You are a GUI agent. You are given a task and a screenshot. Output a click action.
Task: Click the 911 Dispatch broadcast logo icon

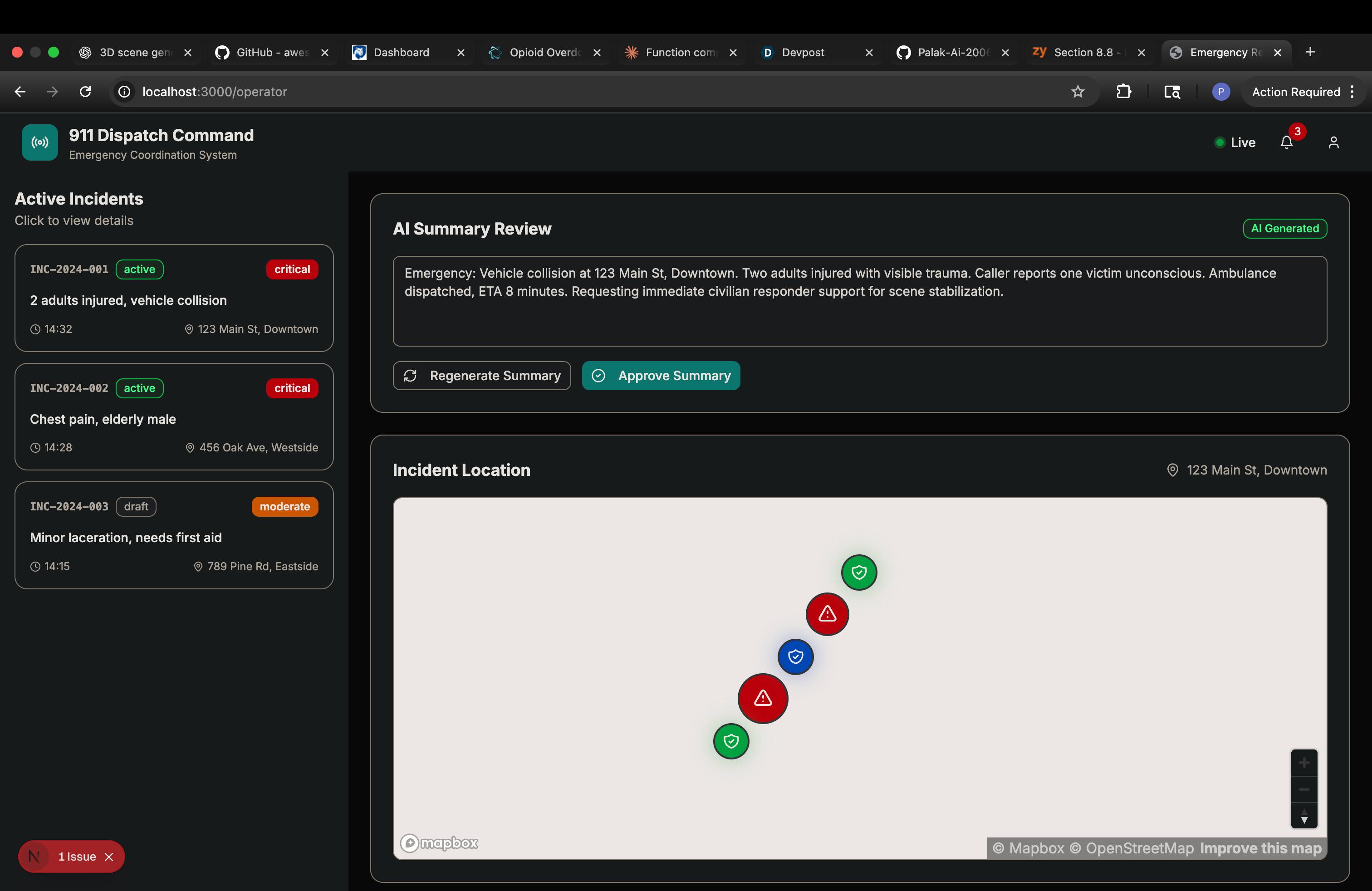[40, 142]
